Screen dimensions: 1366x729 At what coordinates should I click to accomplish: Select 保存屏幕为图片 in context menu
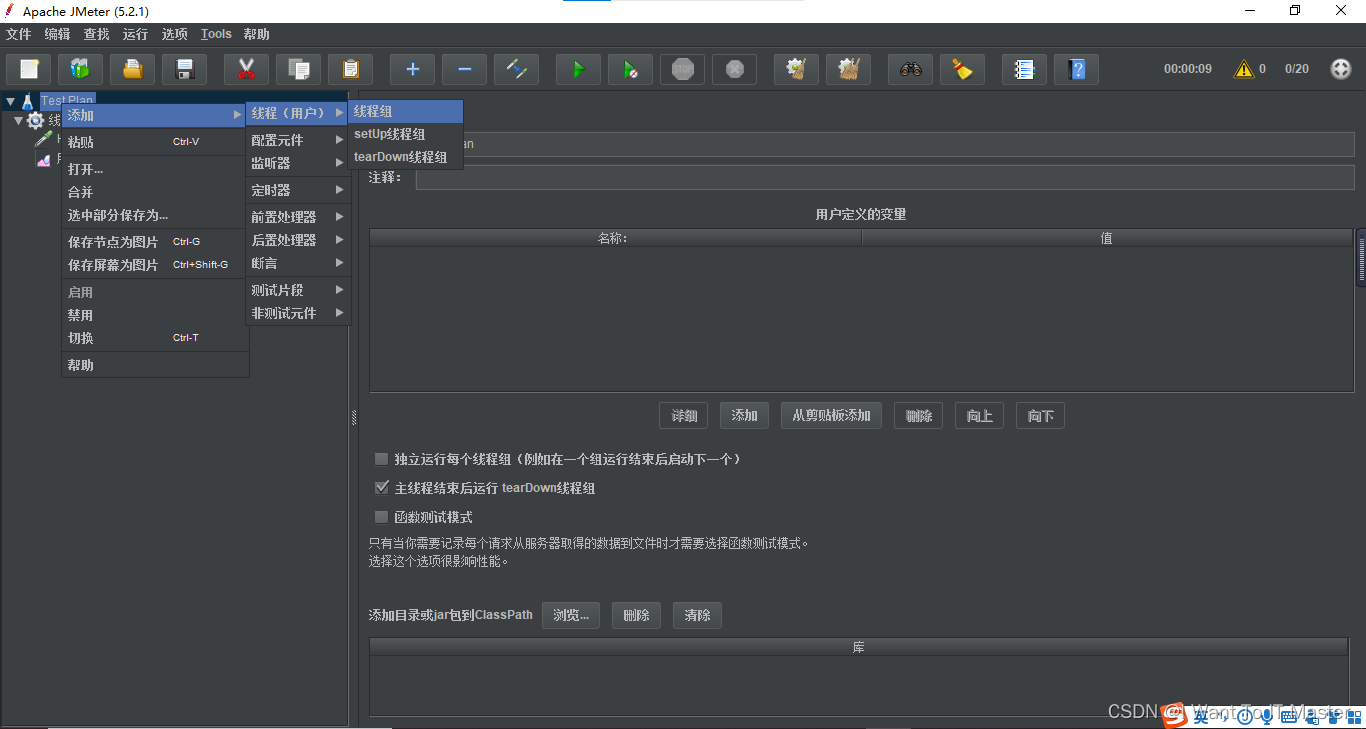pyautogui.click(x=155, y=265)
